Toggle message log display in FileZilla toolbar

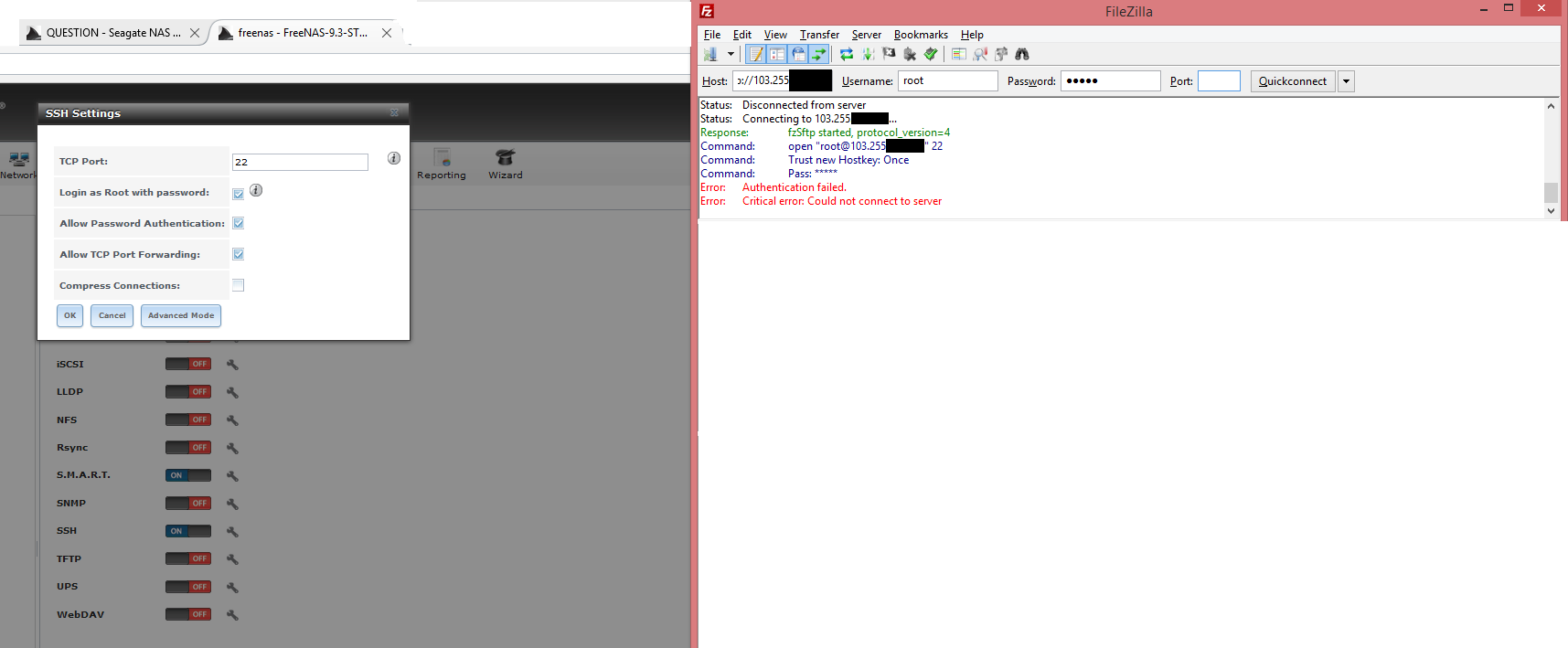(x=756, y=54)
